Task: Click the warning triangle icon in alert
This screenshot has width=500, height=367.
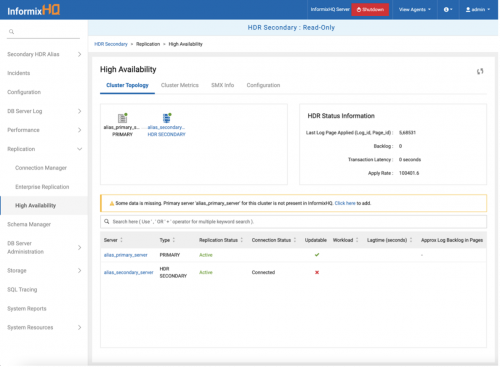Action: 112,203
